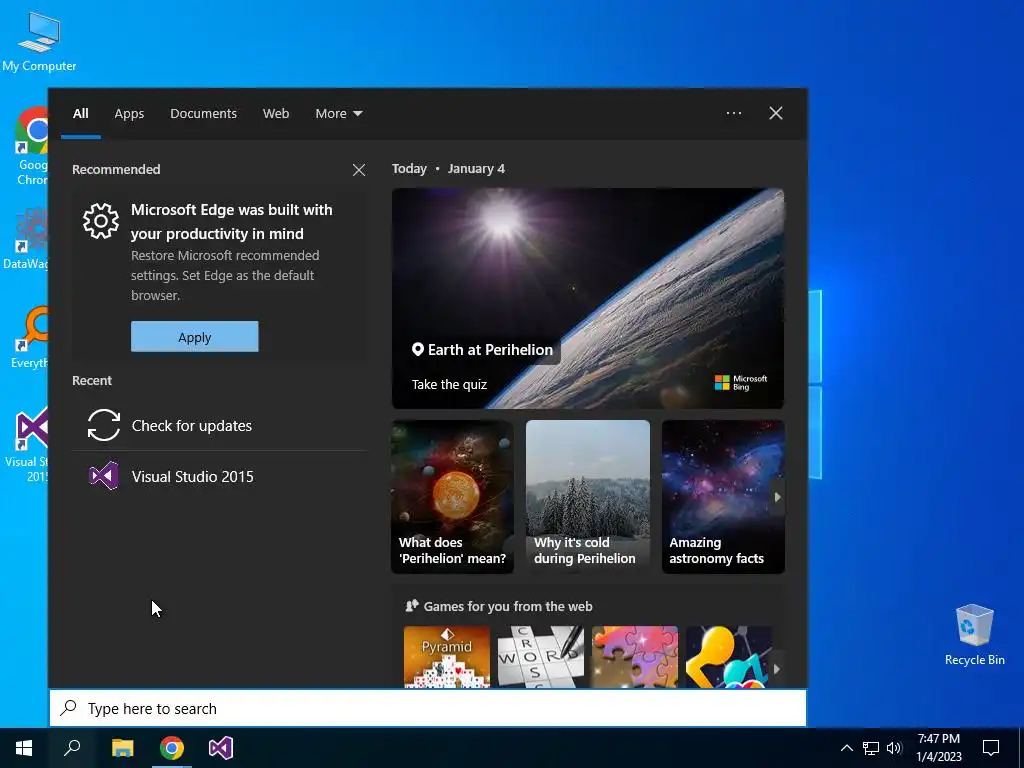Image resolution: width=1024 pixels, height=768 pixels.
Task: Click the volume speaker tray icon
Action: tap(894, 748)
